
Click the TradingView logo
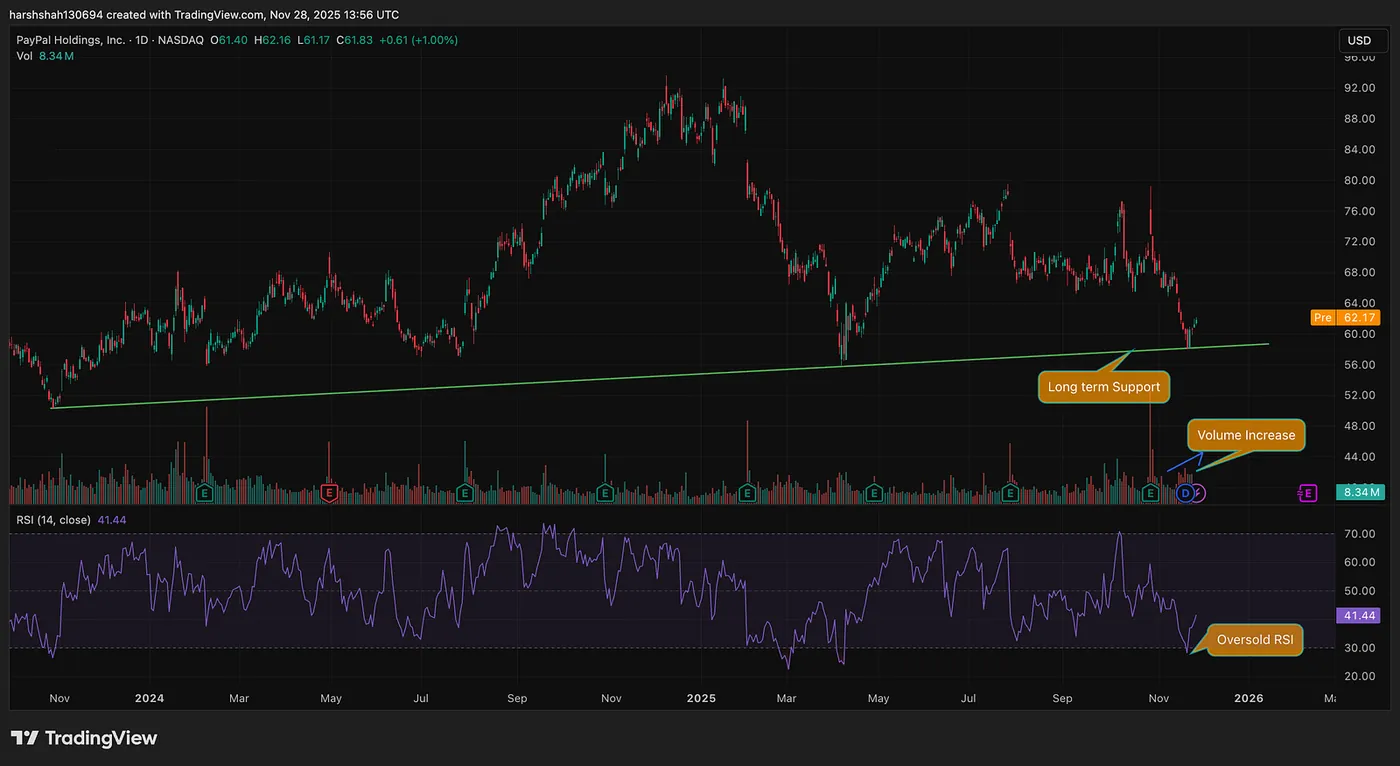tap(84, 738)
